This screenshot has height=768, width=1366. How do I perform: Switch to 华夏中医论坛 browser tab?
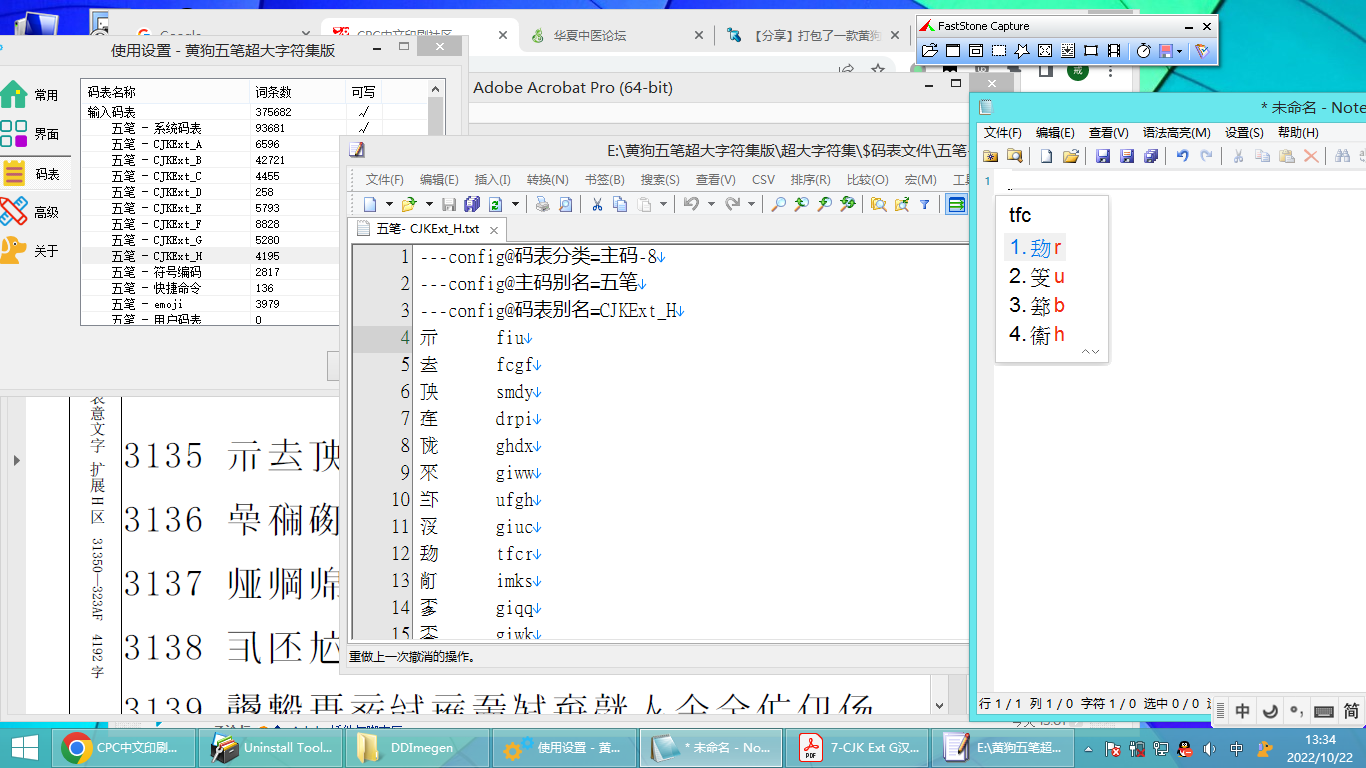(x=592, y=36)
